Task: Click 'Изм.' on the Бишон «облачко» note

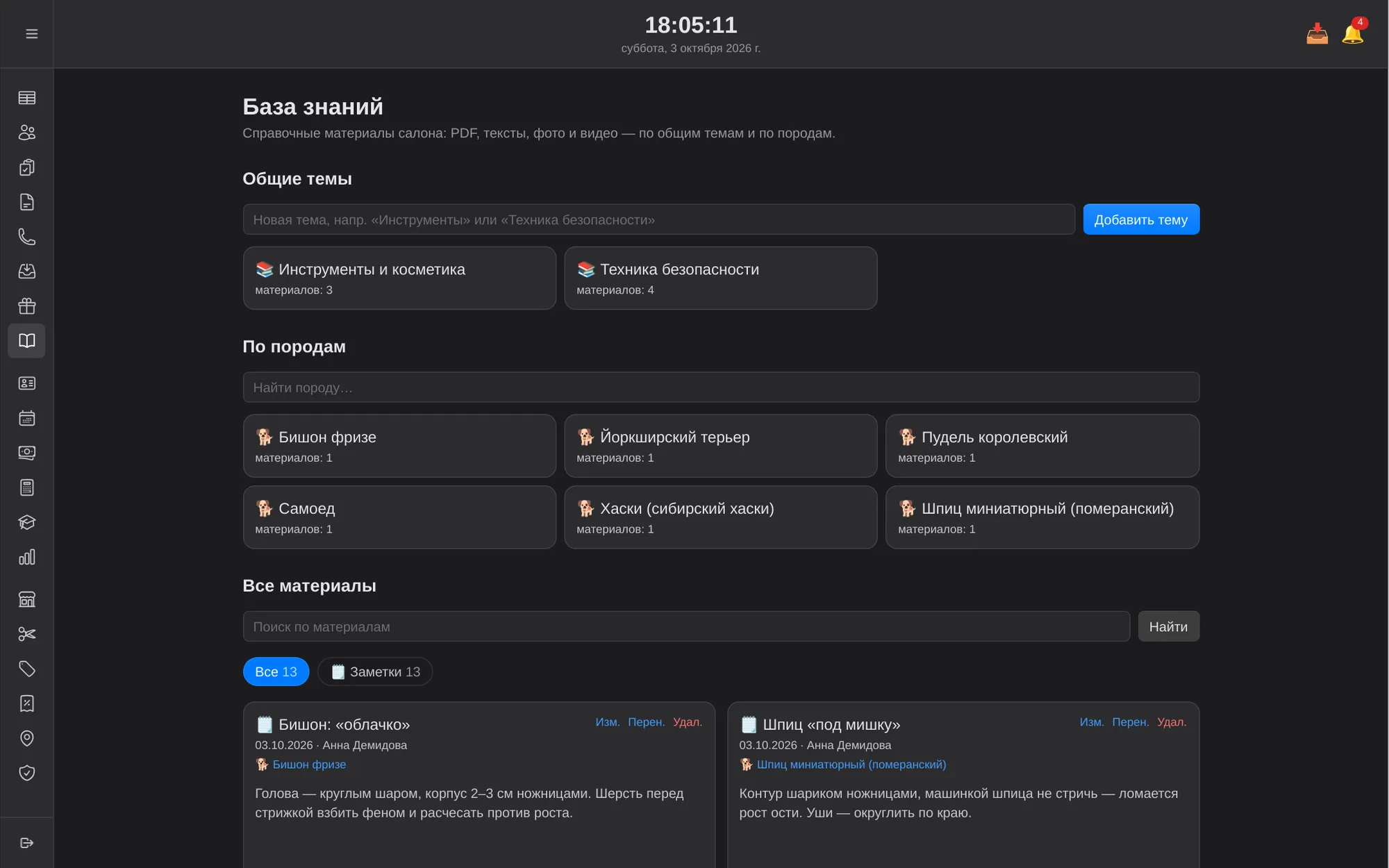Action: (x=608, y=722)
